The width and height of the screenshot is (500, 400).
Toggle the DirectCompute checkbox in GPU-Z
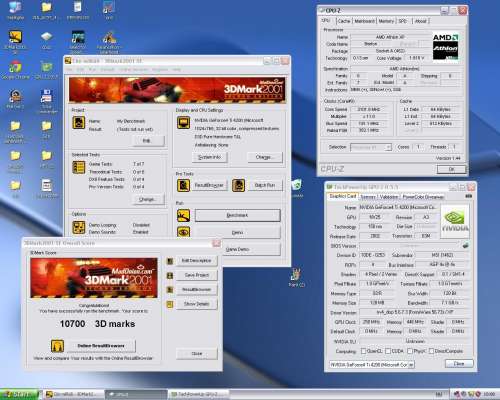431,351
